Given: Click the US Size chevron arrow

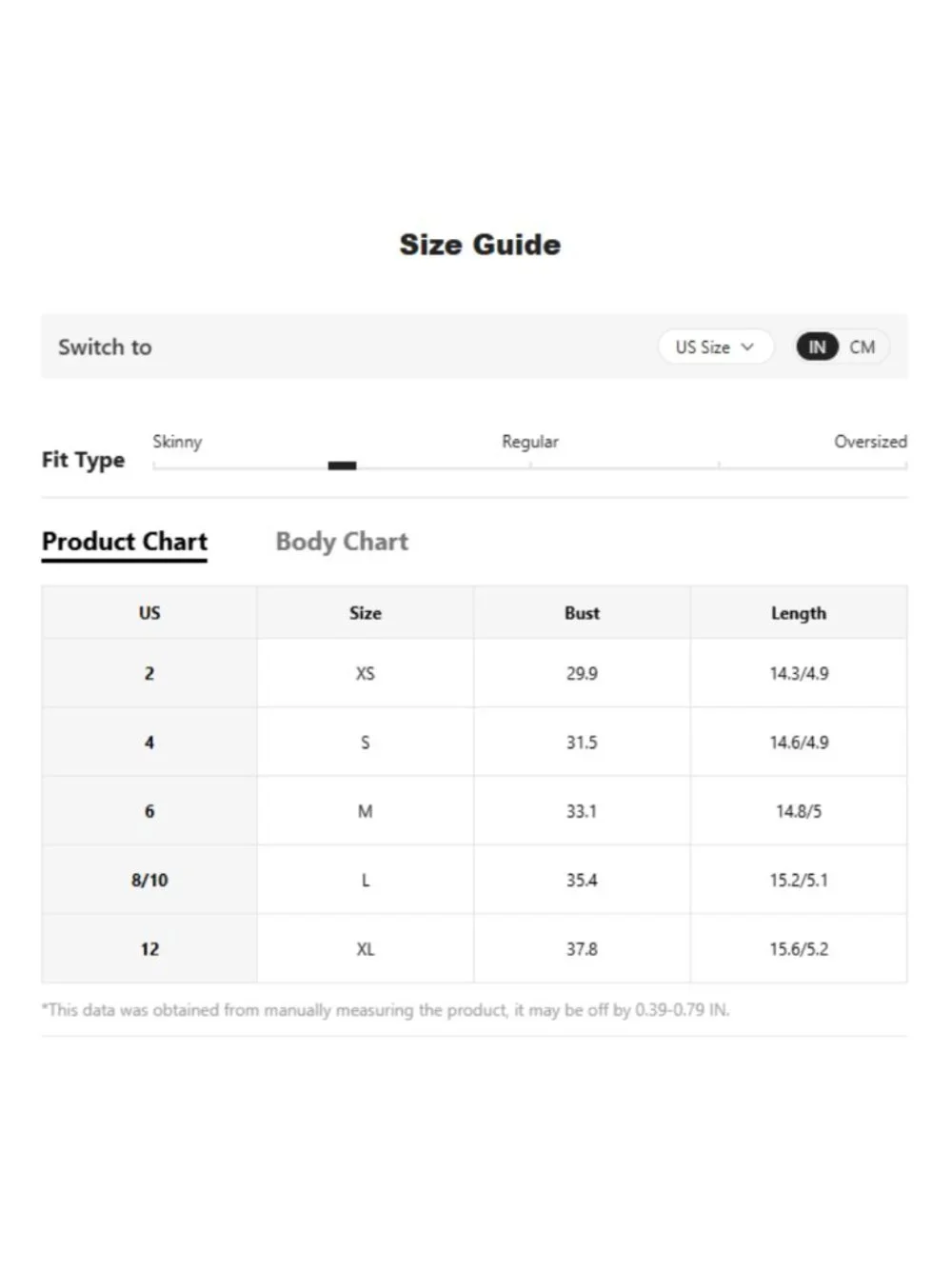Looking at the screenshot, I should pyautogui.click(x=747, y=347).
